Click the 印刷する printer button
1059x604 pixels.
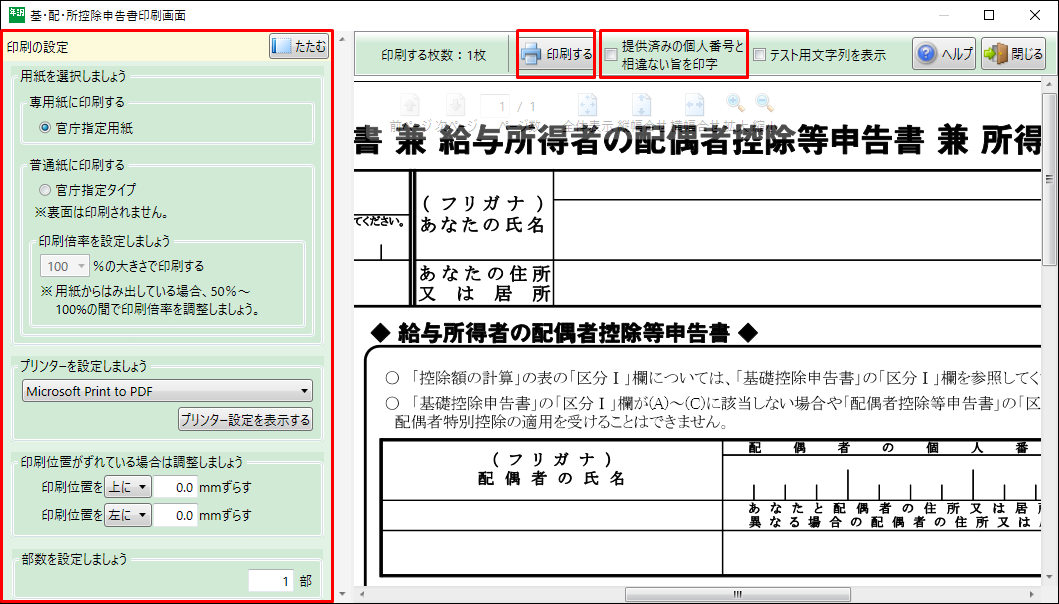pos(556,54)
